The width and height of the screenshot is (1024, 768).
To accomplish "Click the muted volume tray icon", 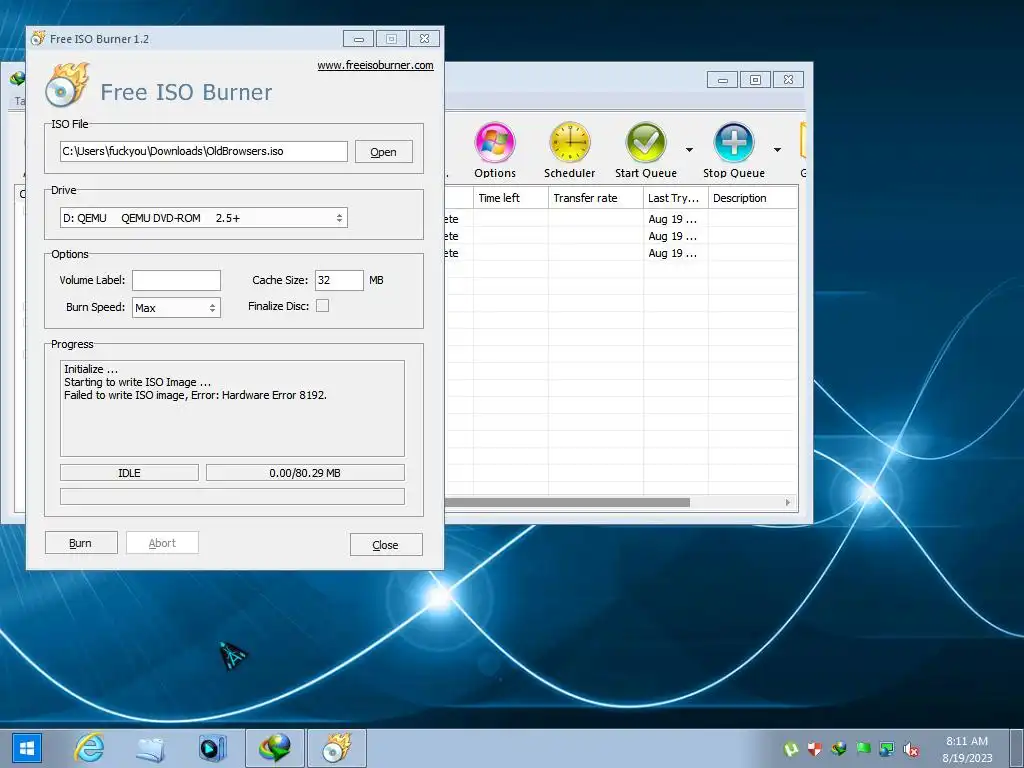I will click(910, 749).
